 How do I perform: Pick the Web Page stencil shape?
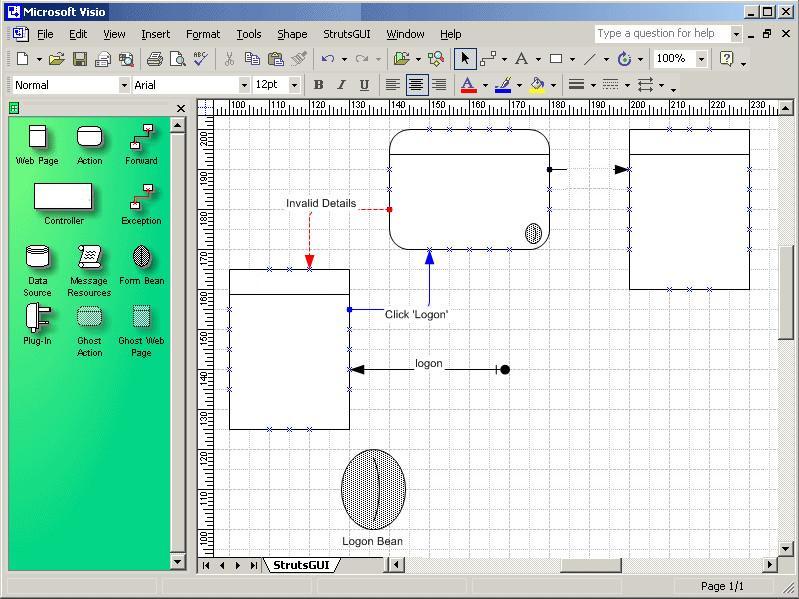(37, 145)
